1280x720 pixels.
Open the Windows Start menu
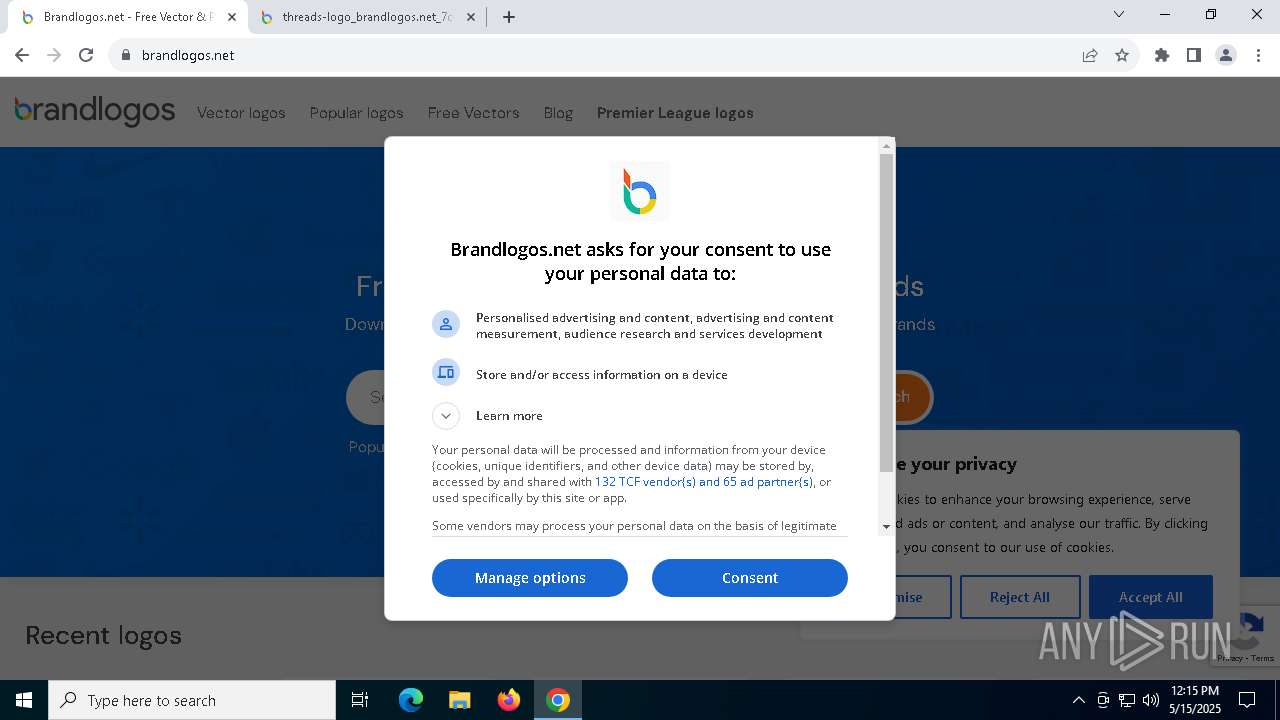pyautogui.click(x=24, y=700)
